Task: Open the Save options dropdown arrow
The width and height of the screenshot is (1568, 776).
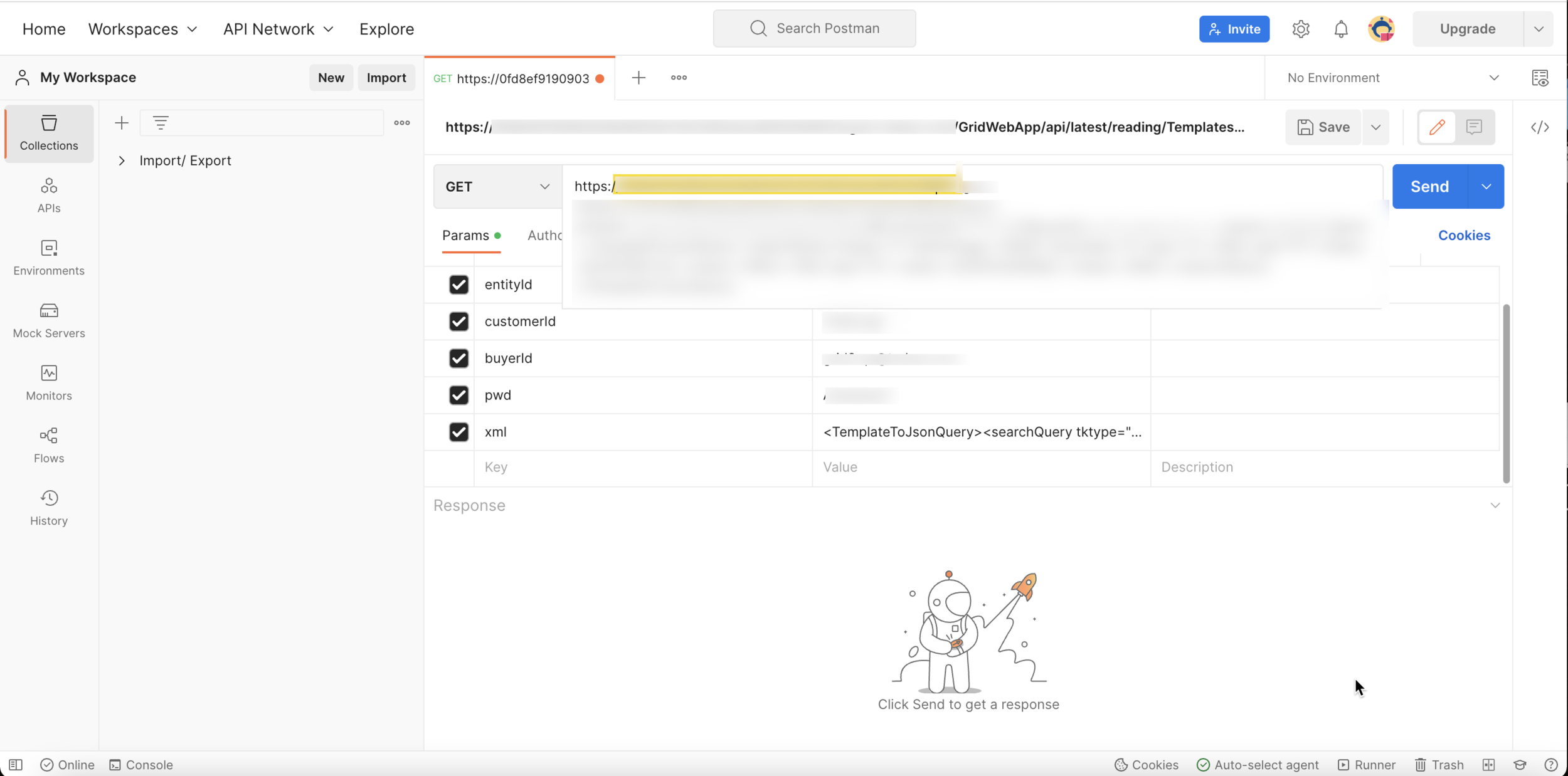Action: point(1375,127)
